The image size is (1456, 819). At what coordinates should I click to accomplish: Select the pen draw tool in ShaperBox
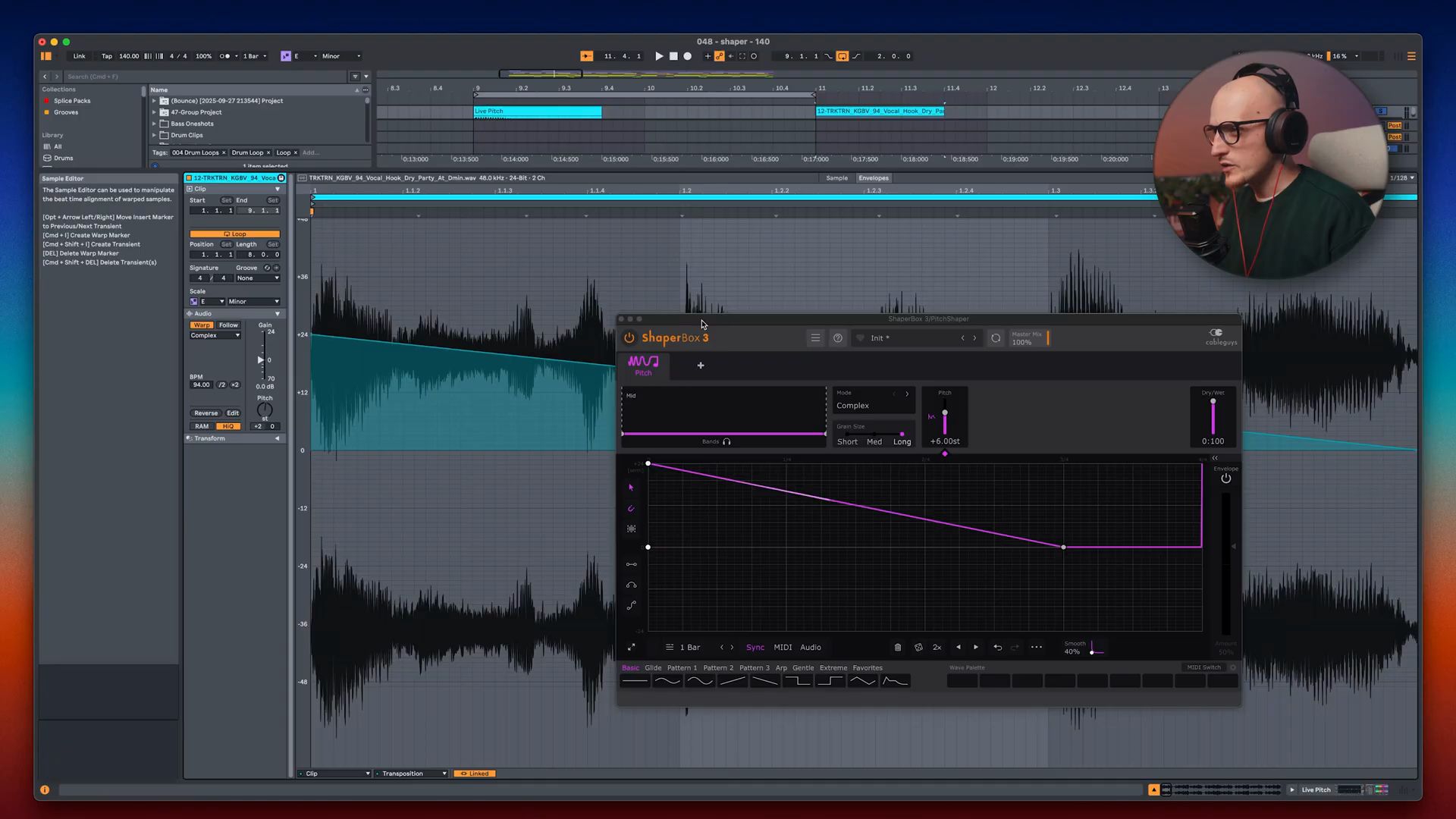(631, 509)
